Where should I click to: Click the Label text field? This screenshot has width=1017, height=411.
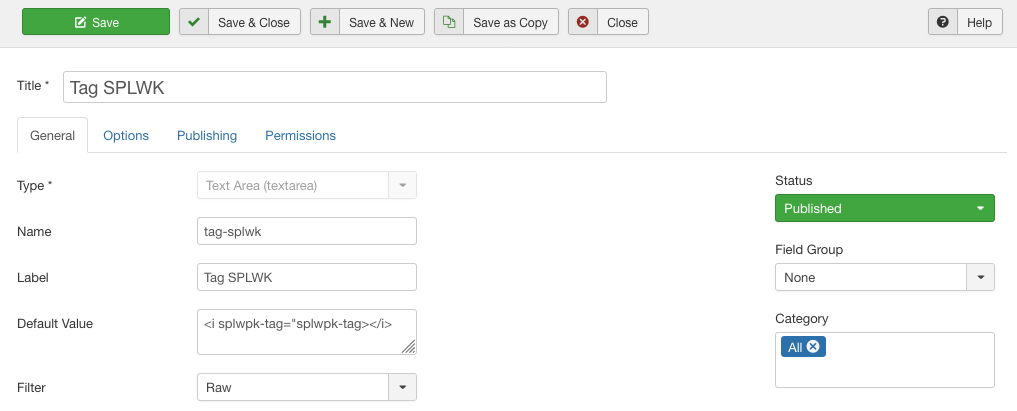(x=306, y=277)
